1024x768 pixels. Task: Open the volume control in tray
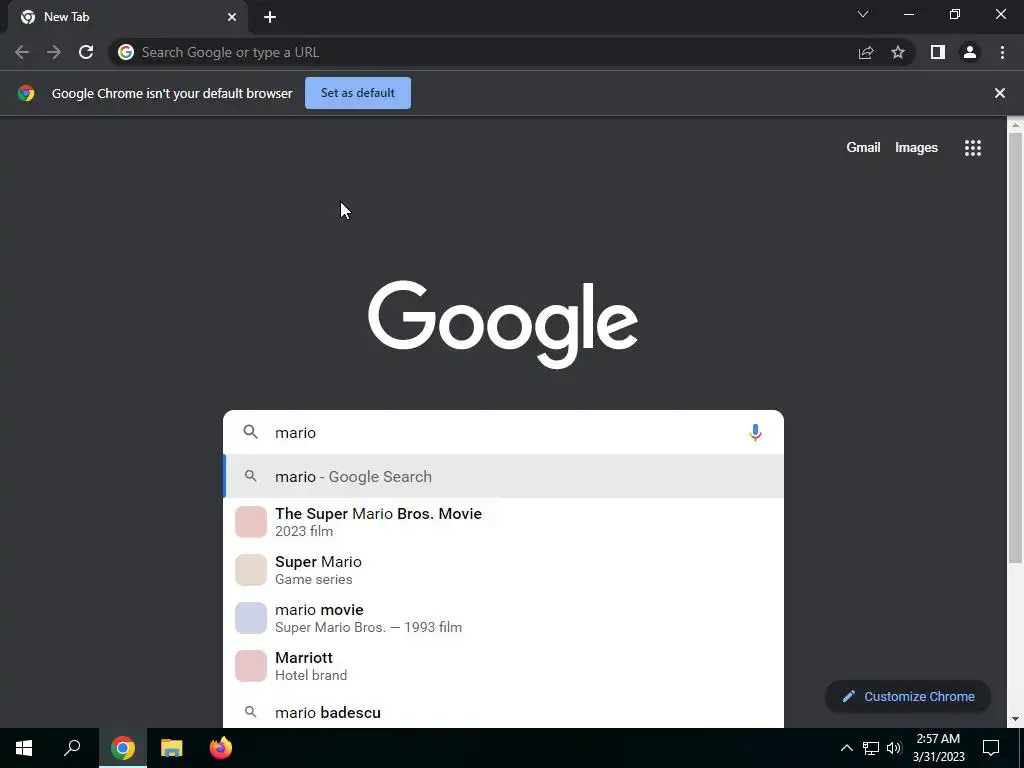point(894,748)
